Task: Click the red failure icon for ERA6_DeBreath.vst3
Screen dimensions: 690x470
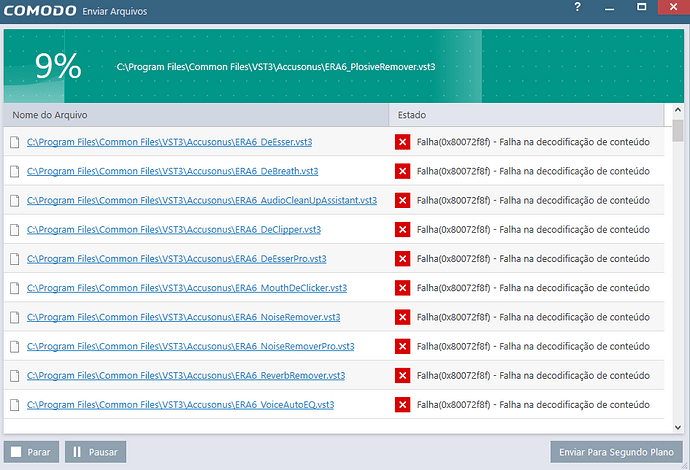Action: click(403, 171)
